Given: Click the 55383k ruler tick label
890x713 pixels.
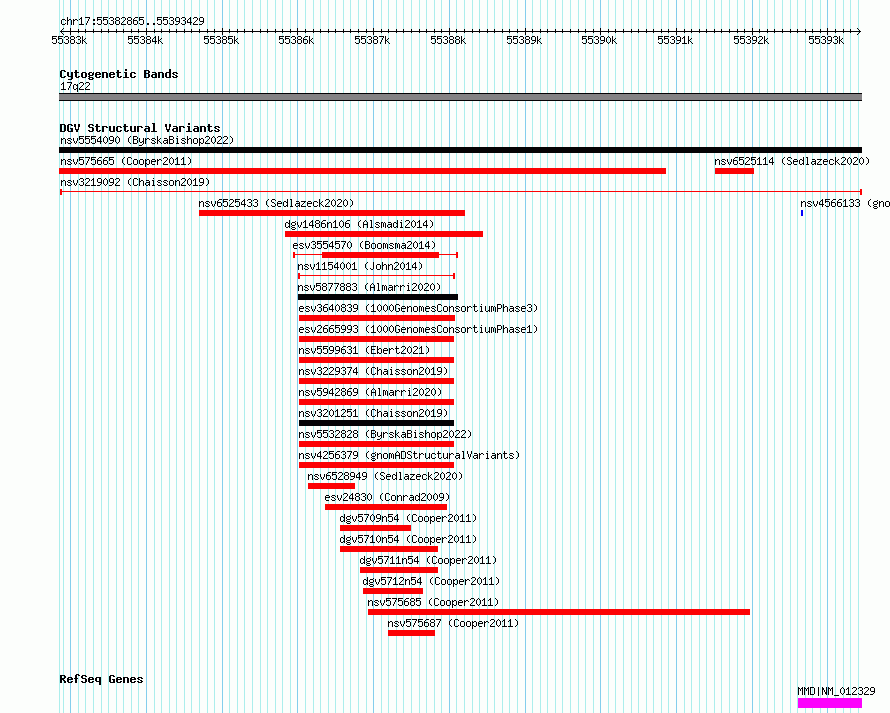Looking at the screenshot, I should coord(69,40).
